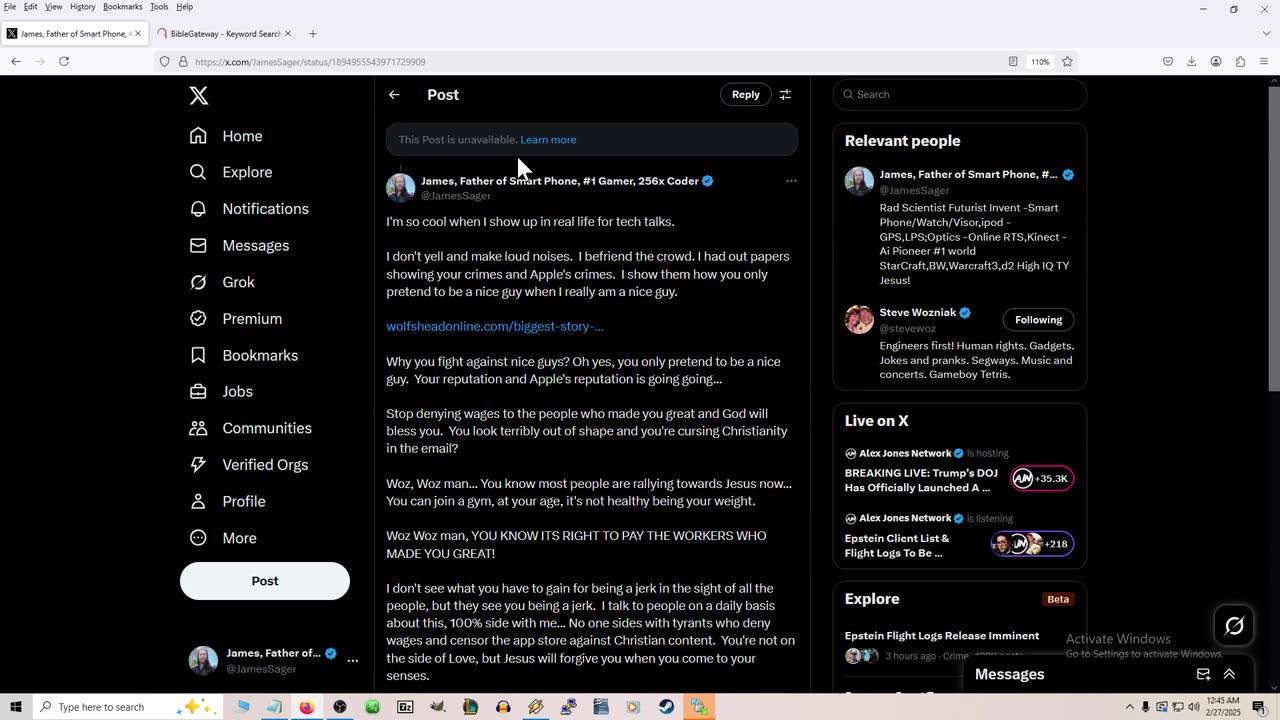
Task: Open Epstein Flight Logs Release Imminent story
Action: 941,636
